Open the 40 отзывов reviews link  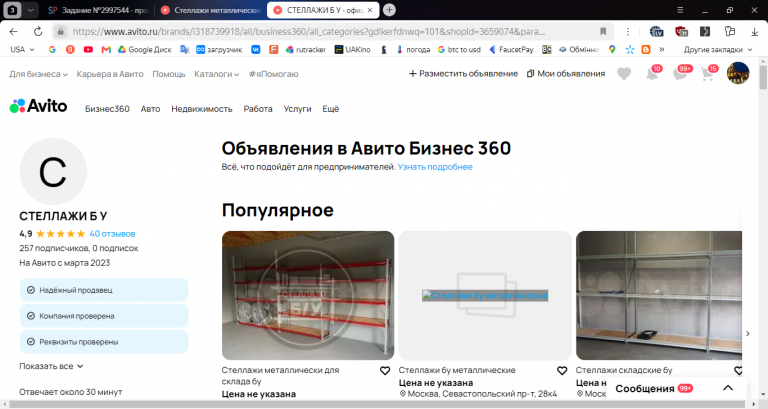tap(112, 234)
